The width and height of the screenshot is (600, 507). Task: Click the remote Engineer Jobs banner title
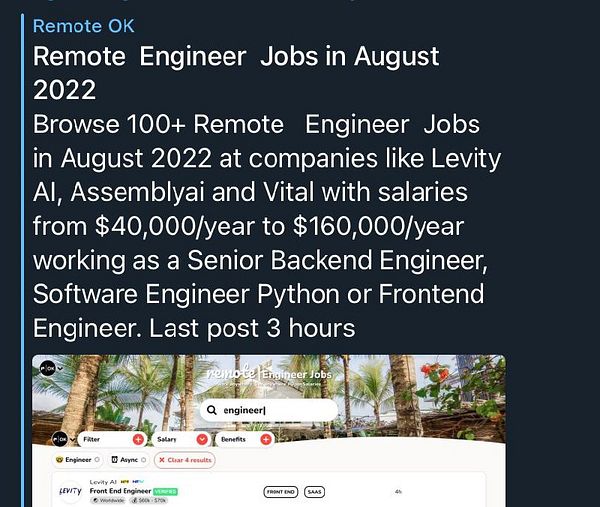[269, 374]
